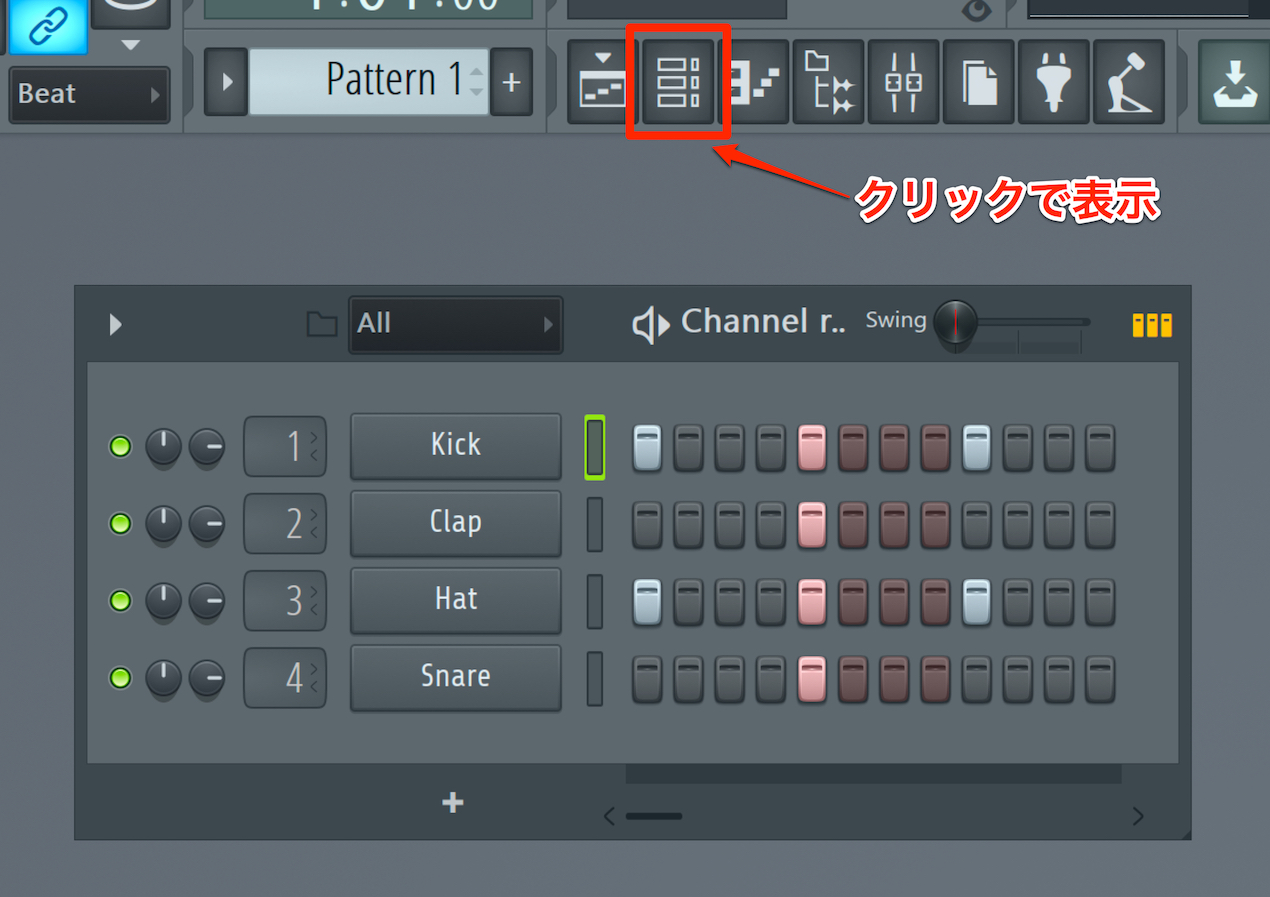
Task: Open the Clap channel button
Action: pyautogui.click(x=456, y=522)
